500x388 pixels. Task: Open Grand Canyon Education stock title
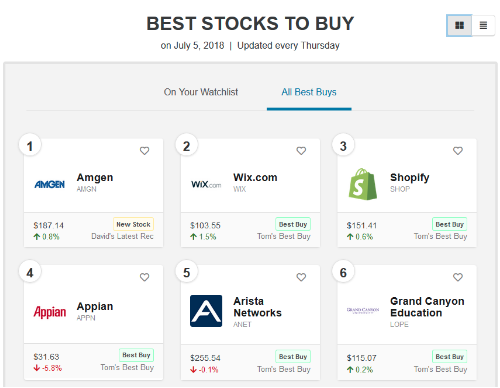point(427,307)
